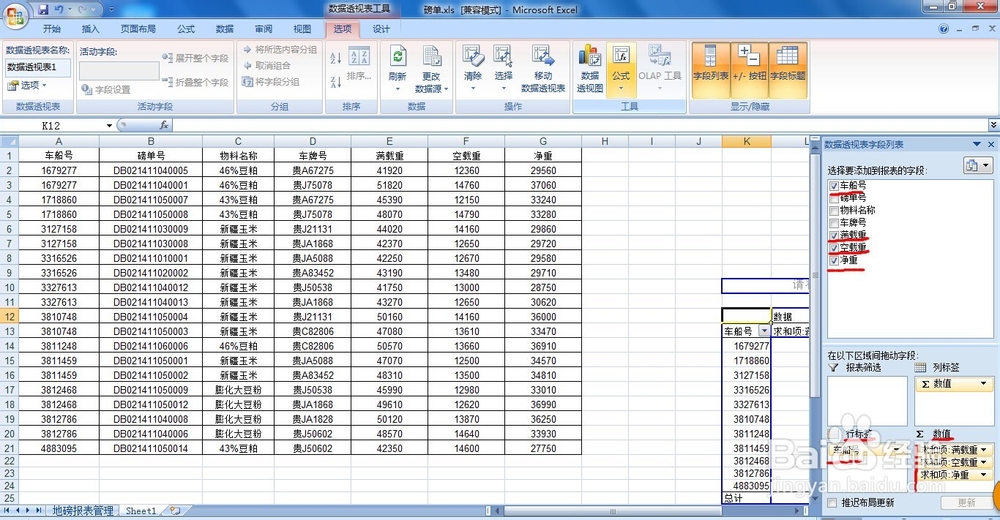Click 将字段分组 group field
Screen dimensions: 1000x520
pyautogui.click(x=271, y=82)
